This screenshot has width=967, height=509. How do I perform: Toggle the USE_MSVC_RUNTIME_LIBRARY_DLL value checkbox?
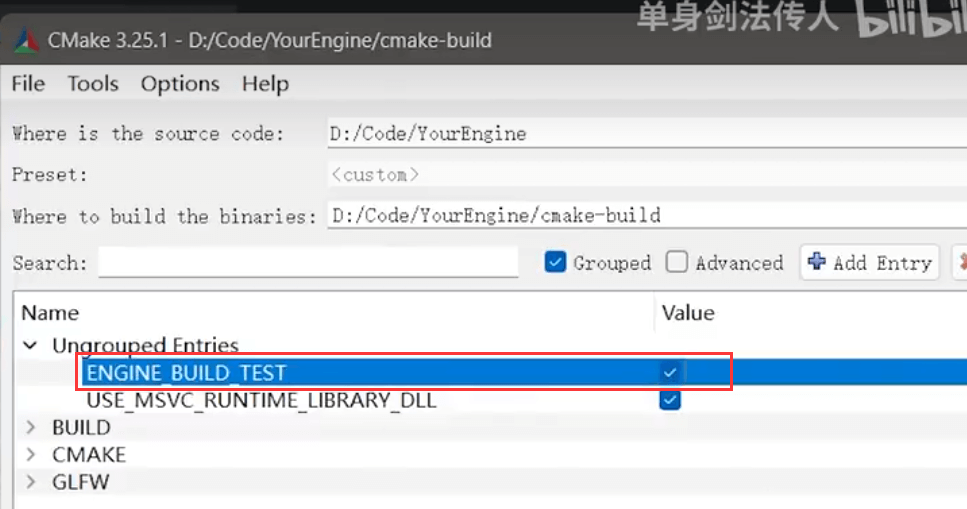click(670, 400)
